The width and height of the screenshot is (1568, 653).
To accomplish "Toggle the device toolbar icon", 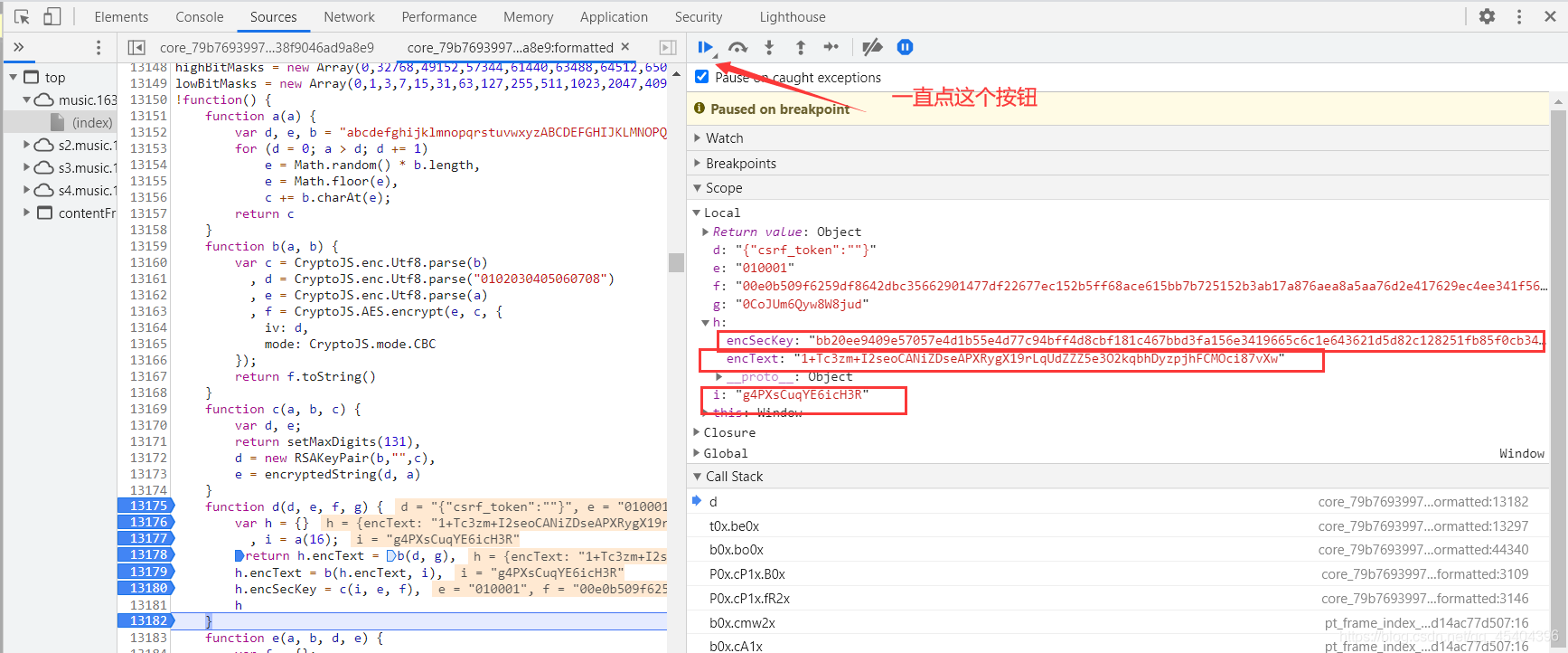I will pyautogui.click(x=52, y=16).
